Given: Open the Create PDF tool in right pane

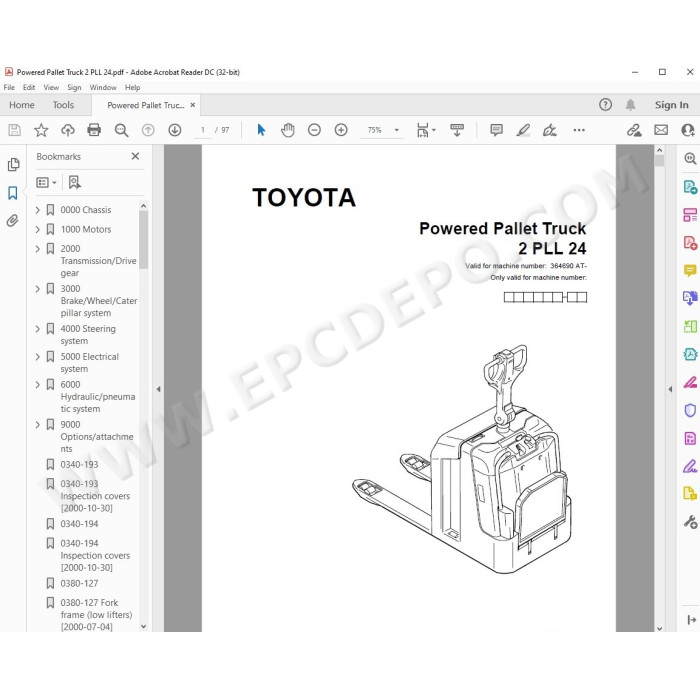Looking at the screenshot, I should pyautogui.click(x=690, y=243).
